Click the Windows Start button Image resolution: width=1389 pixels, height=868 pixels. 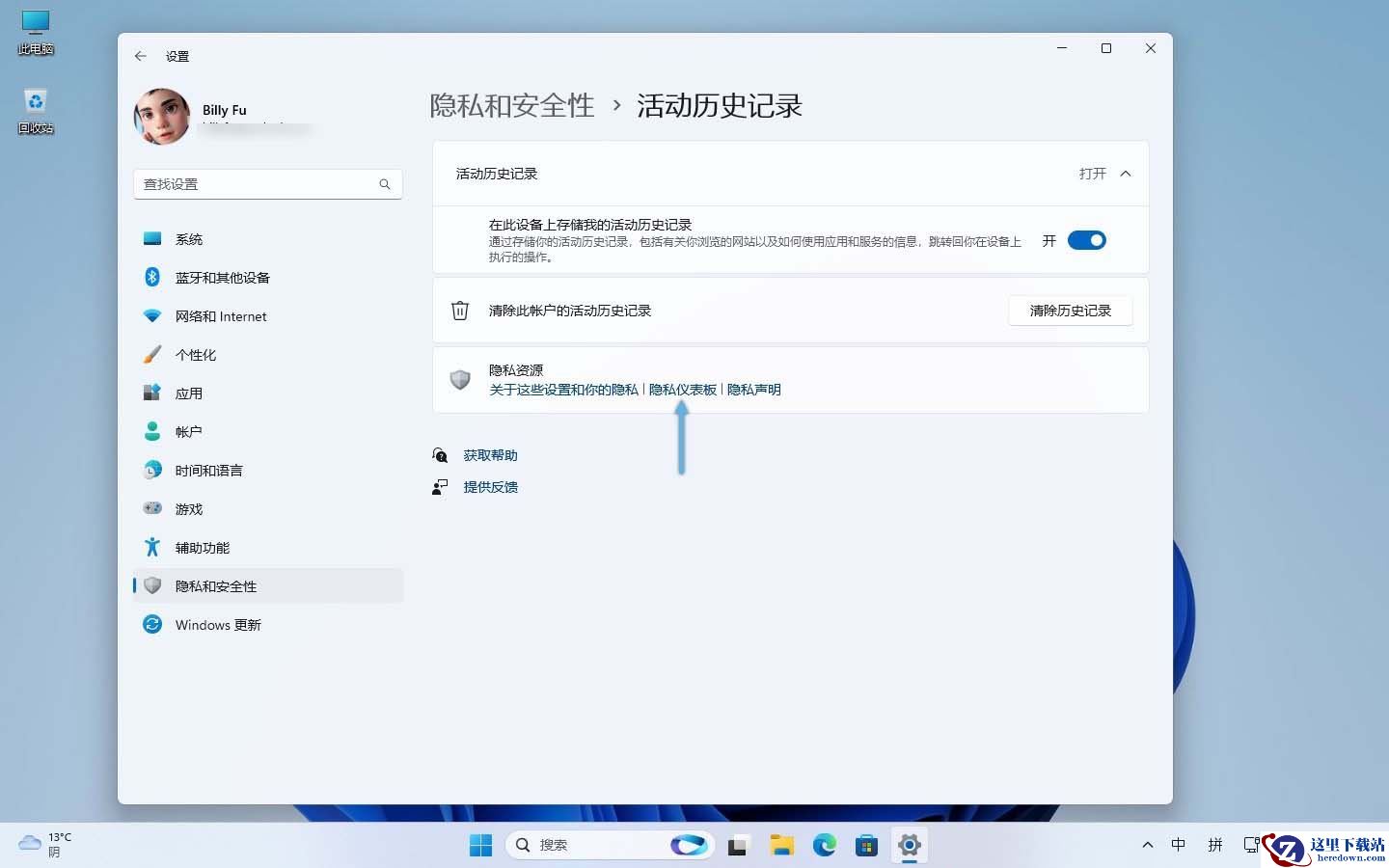click(480, 846)
